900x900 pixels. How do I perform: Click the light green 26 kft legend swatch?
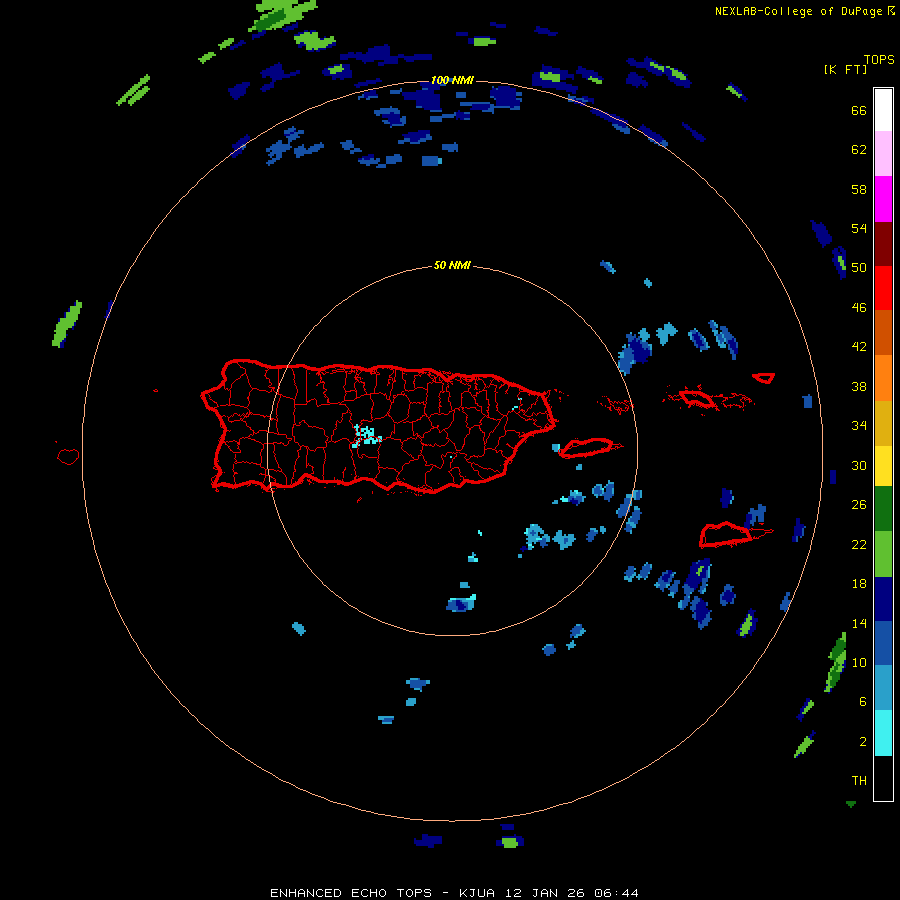(883, 554)
